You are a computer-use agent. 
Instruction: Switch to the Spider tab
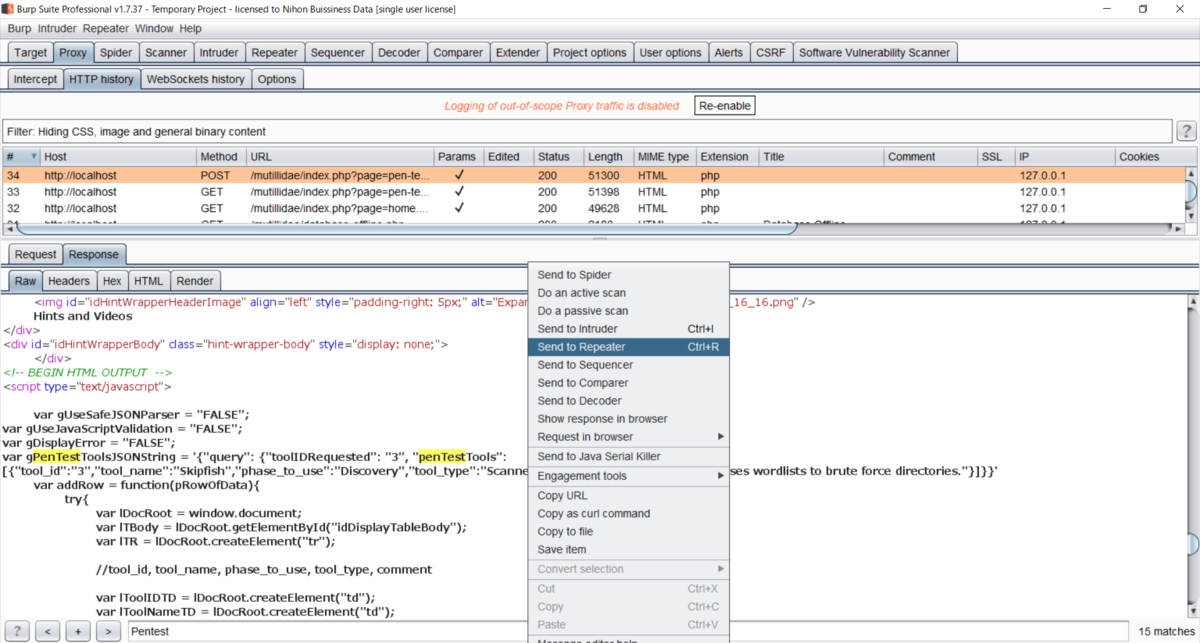tap(116, 53)
